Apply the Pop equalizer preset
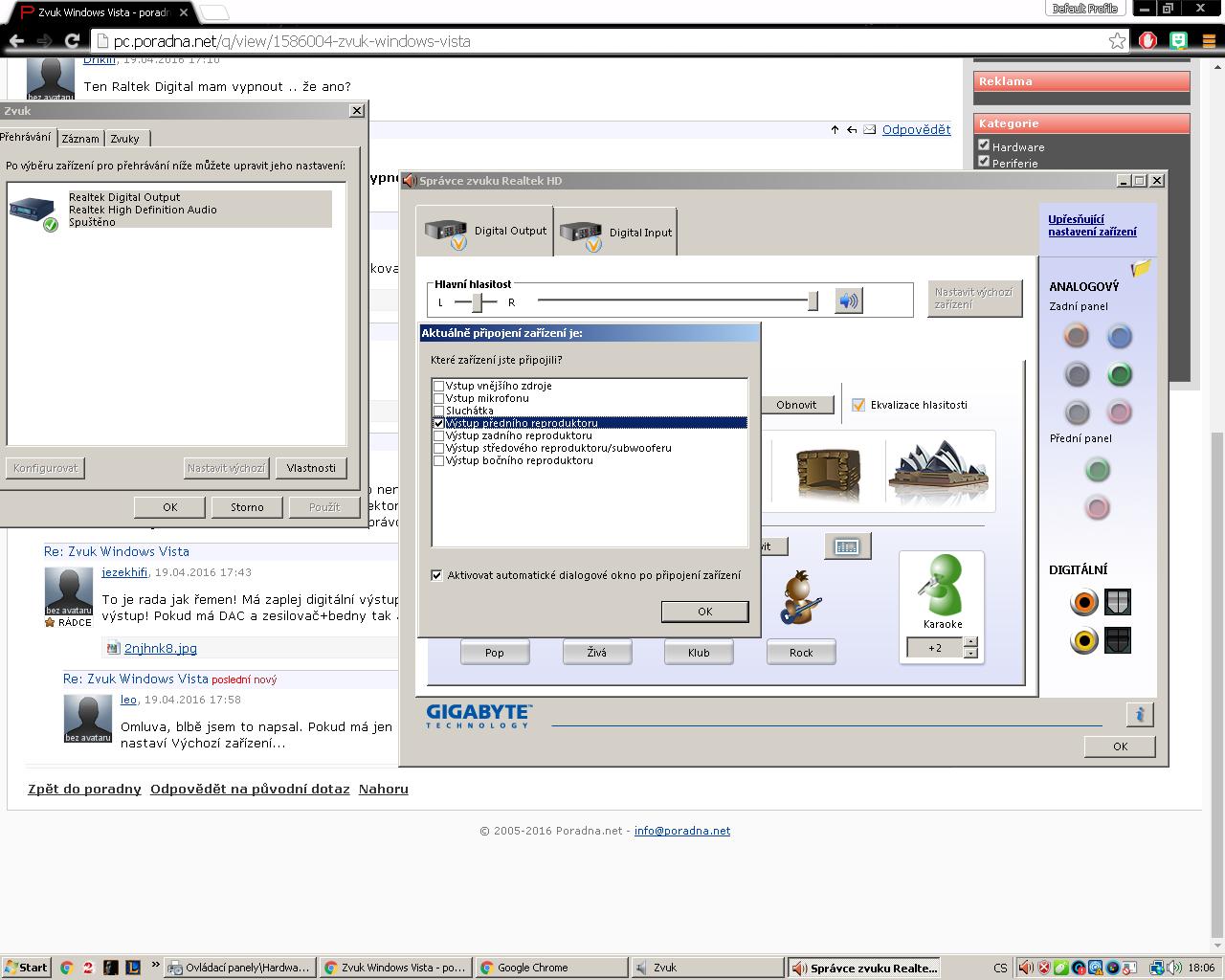The height and width of the screenshot is (980, 1225). (494, 653)
